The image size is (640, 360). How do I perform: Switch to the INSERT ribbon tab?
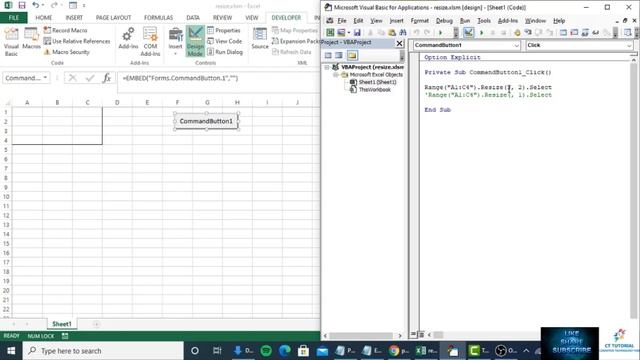[74, 18]
